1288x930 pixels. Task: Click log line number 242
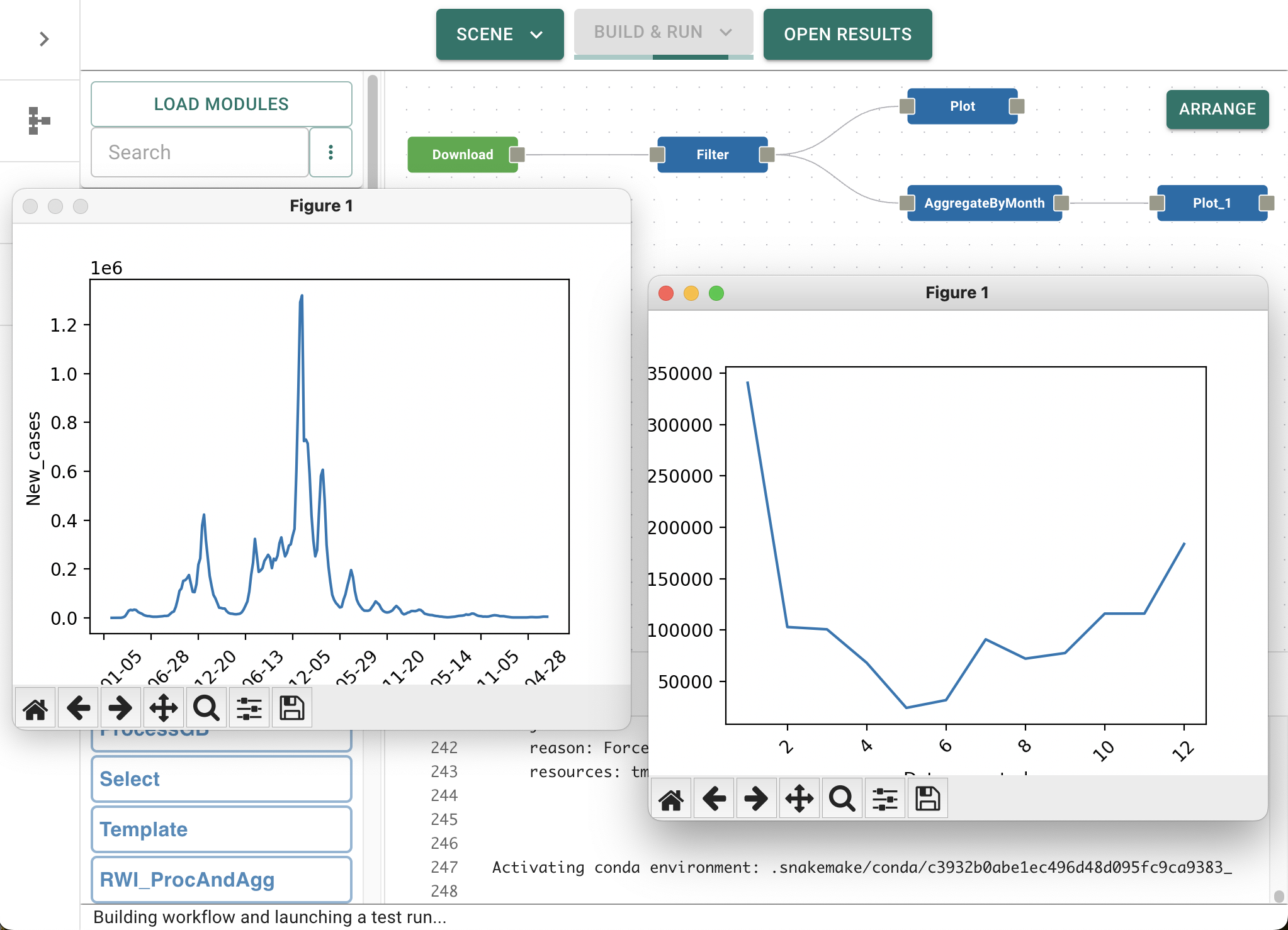click(x=444, y=748)
